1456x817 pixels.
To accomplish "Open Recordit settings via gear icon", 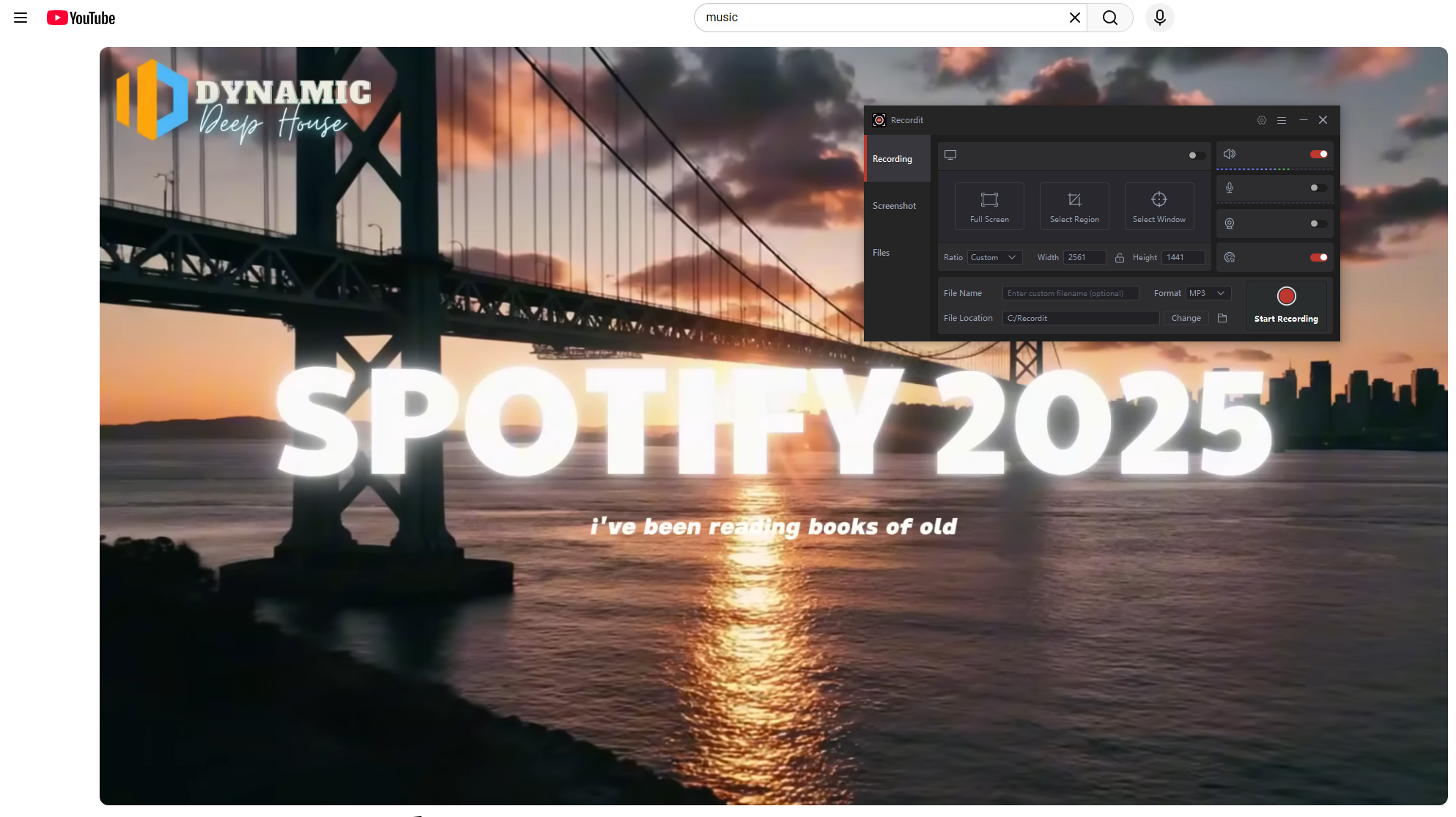I will [1261, 120].
